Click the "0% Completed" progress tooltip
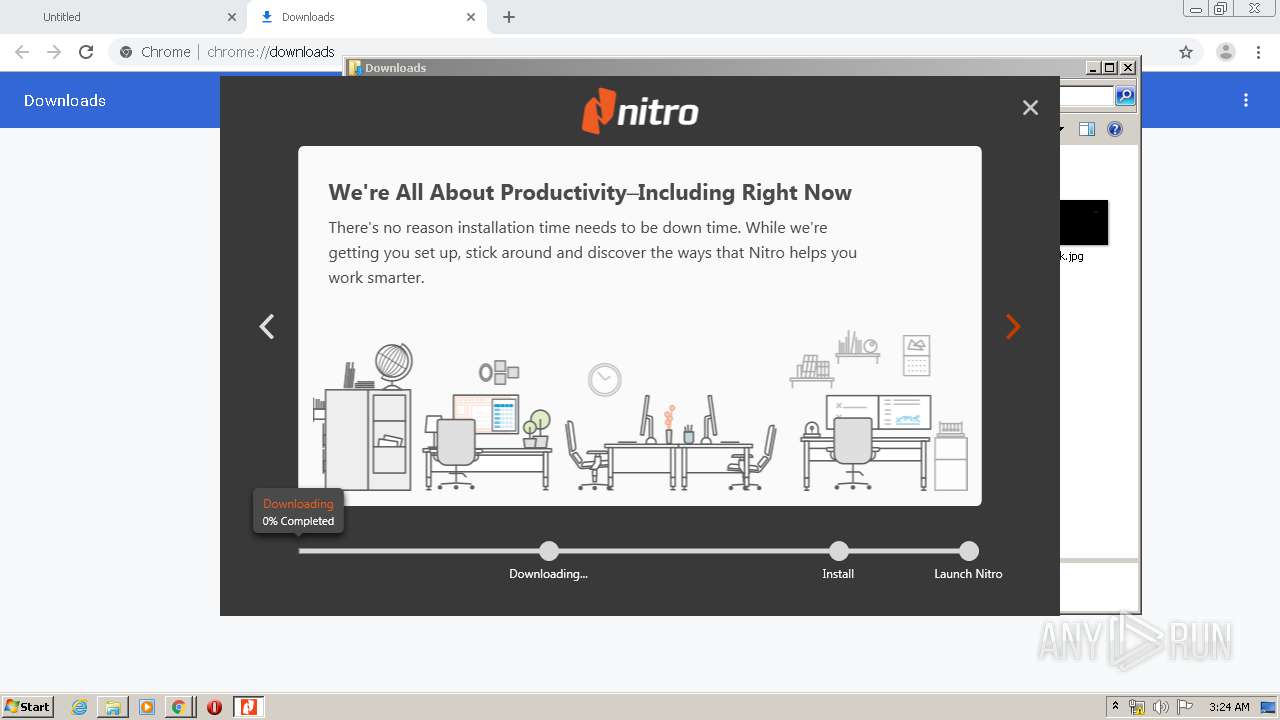This screenshot has width=1280, height=720. tap(298, 512)
